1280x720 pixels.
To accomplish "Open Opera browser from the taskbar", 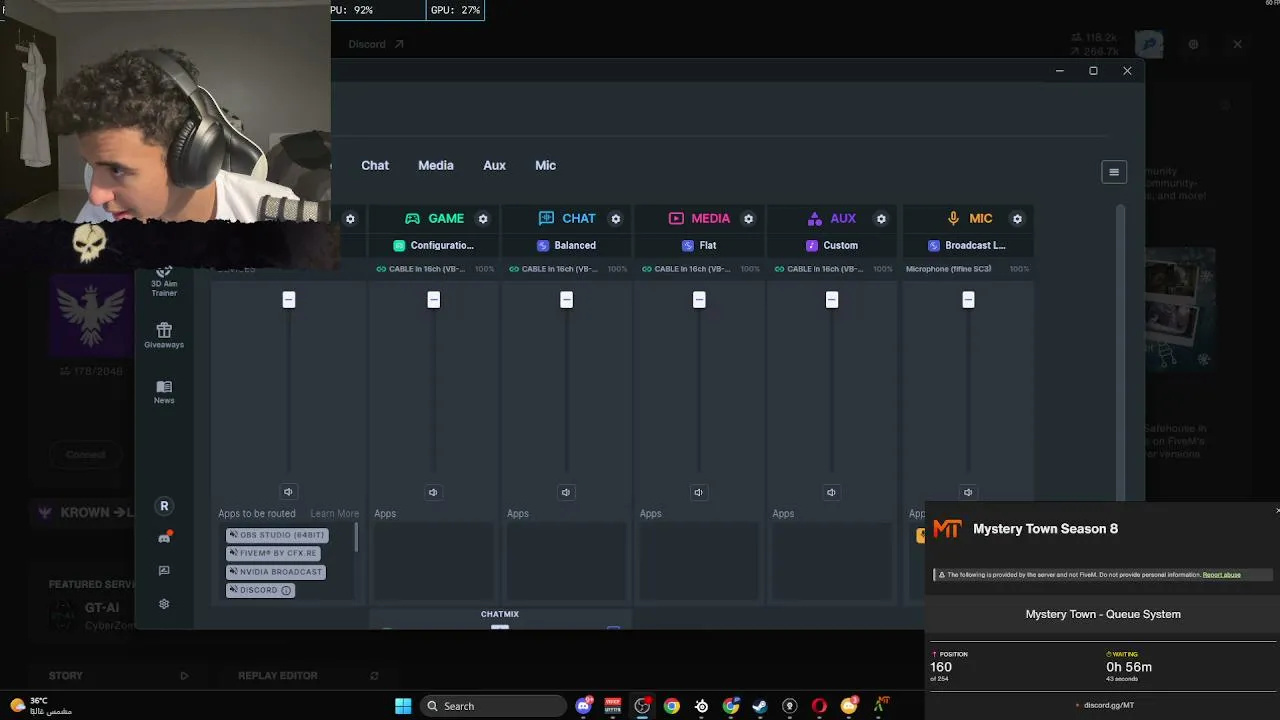I will coord(819,706).
